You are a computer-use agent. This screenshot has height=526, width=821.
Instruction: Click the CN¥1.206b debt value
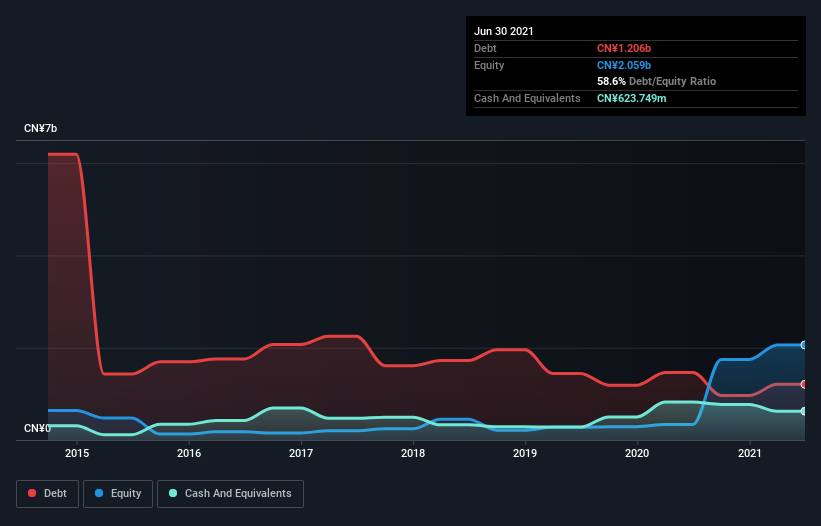[x=624, y=48]
